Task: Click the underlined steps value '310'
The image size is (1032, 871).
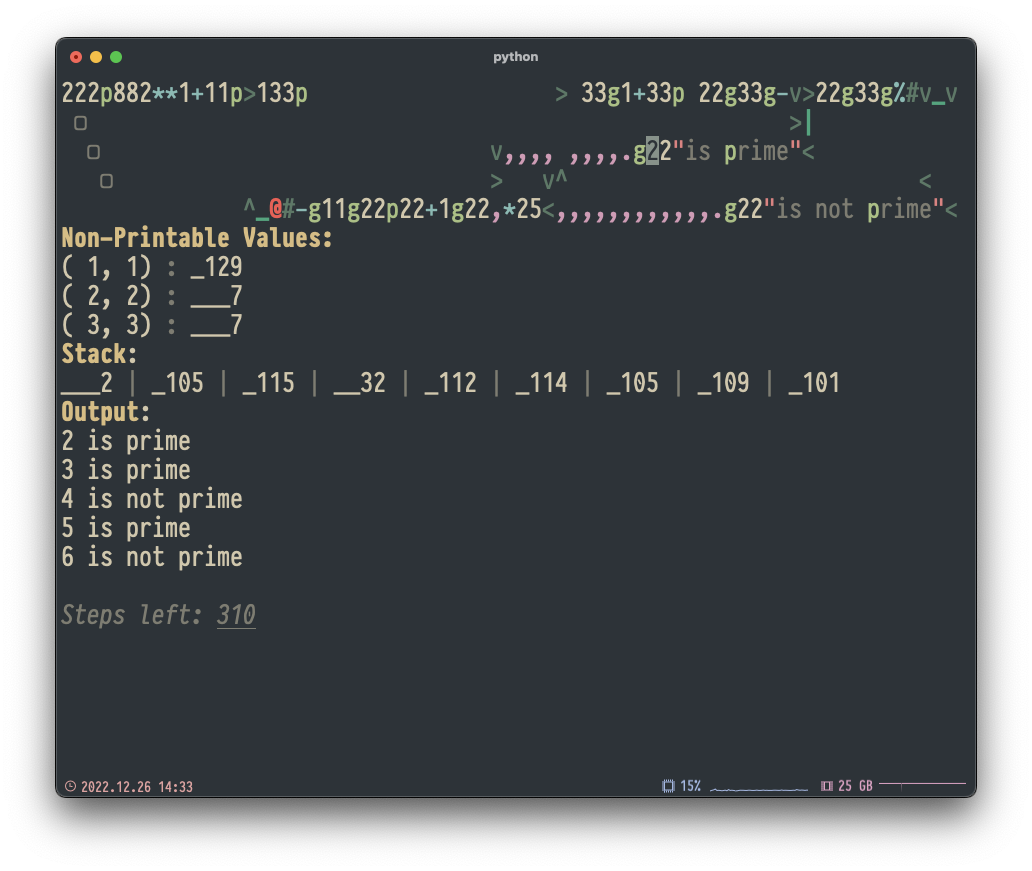Action: pyautogui.click(x=236, y=615)
